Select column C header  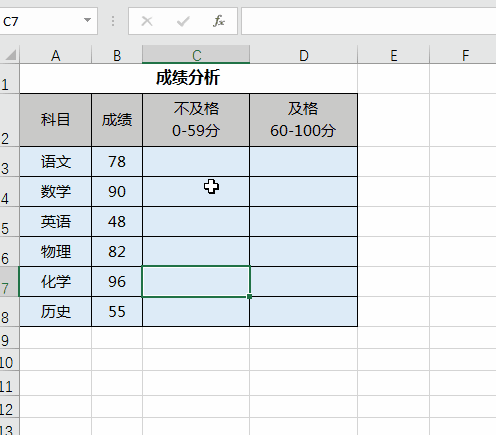pos(196,55)
